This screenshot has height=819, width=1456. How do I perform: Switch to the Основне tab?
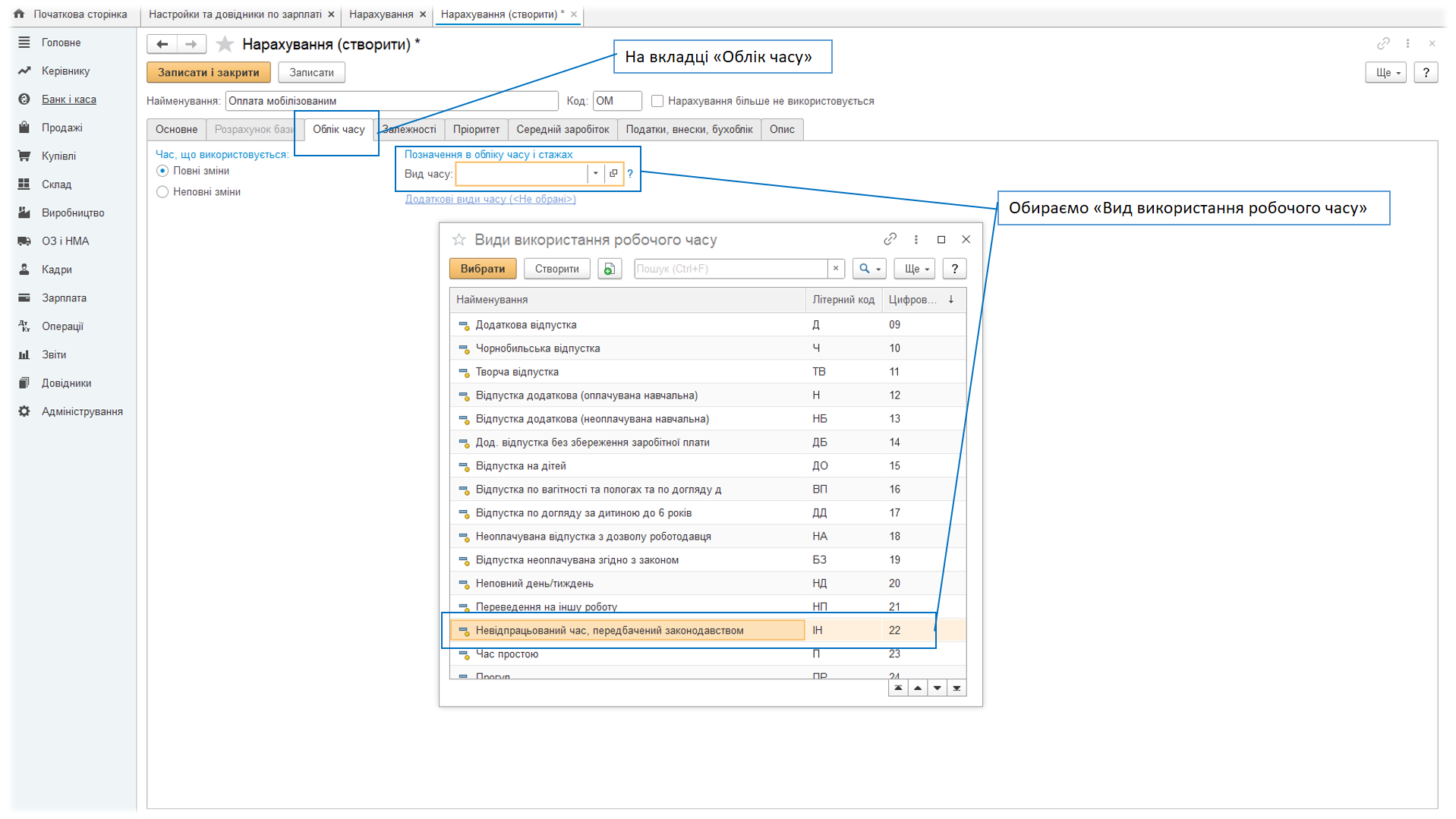176,130
